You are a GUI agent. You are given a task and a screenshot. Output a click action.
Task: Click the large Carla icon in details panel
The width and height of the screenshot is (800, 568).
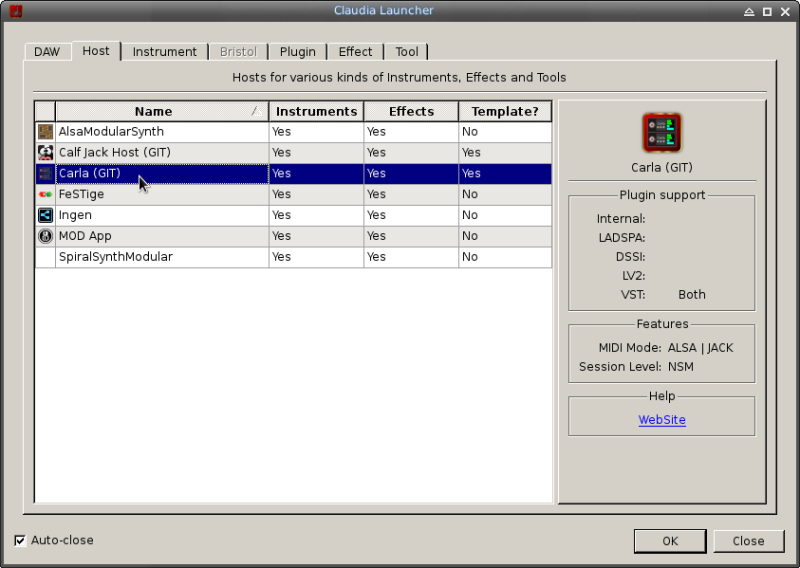661,132
